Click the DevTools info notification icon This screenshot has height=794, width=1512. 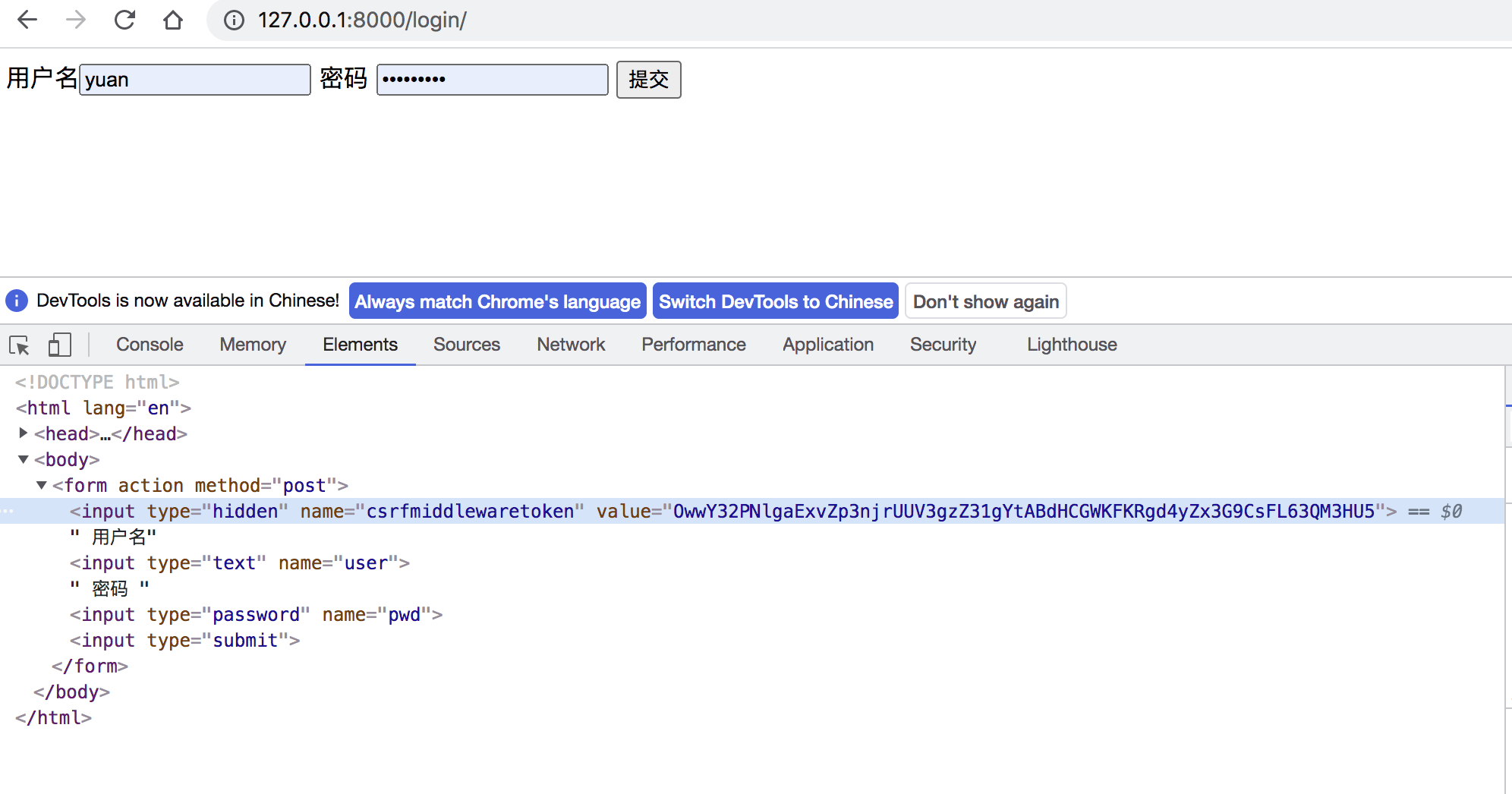[17, 301]
